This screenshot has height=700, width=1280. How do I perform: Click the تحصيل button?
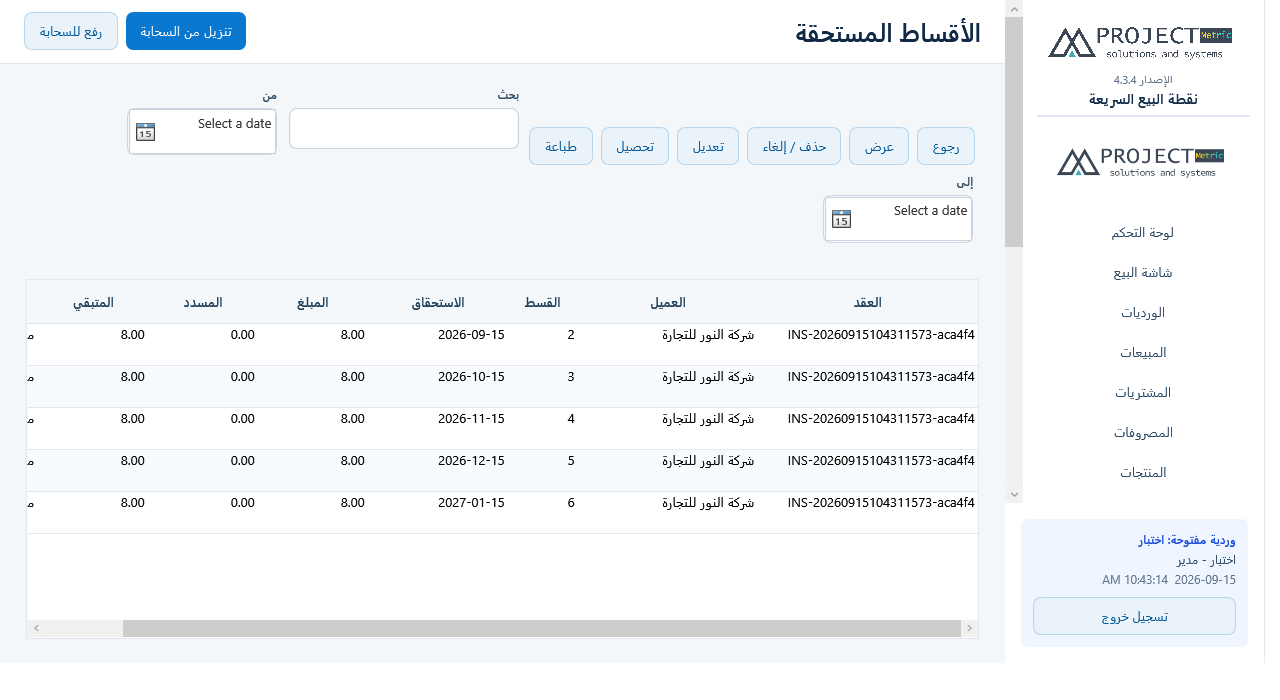coord(635,146)
